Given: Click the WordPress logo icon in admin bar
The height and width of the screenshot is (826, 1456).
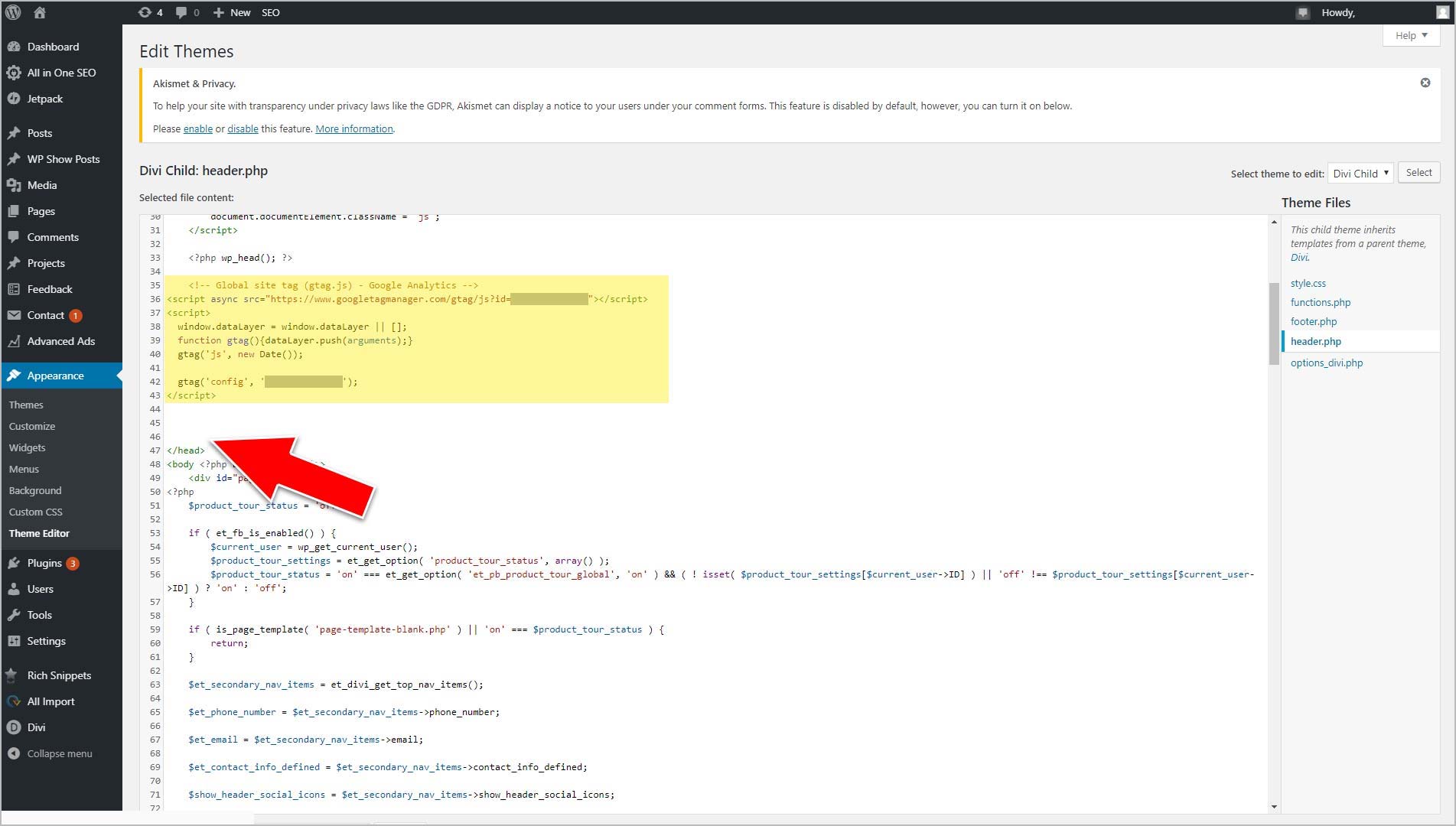Looking at the screenshot, I should tap(13, 12).
